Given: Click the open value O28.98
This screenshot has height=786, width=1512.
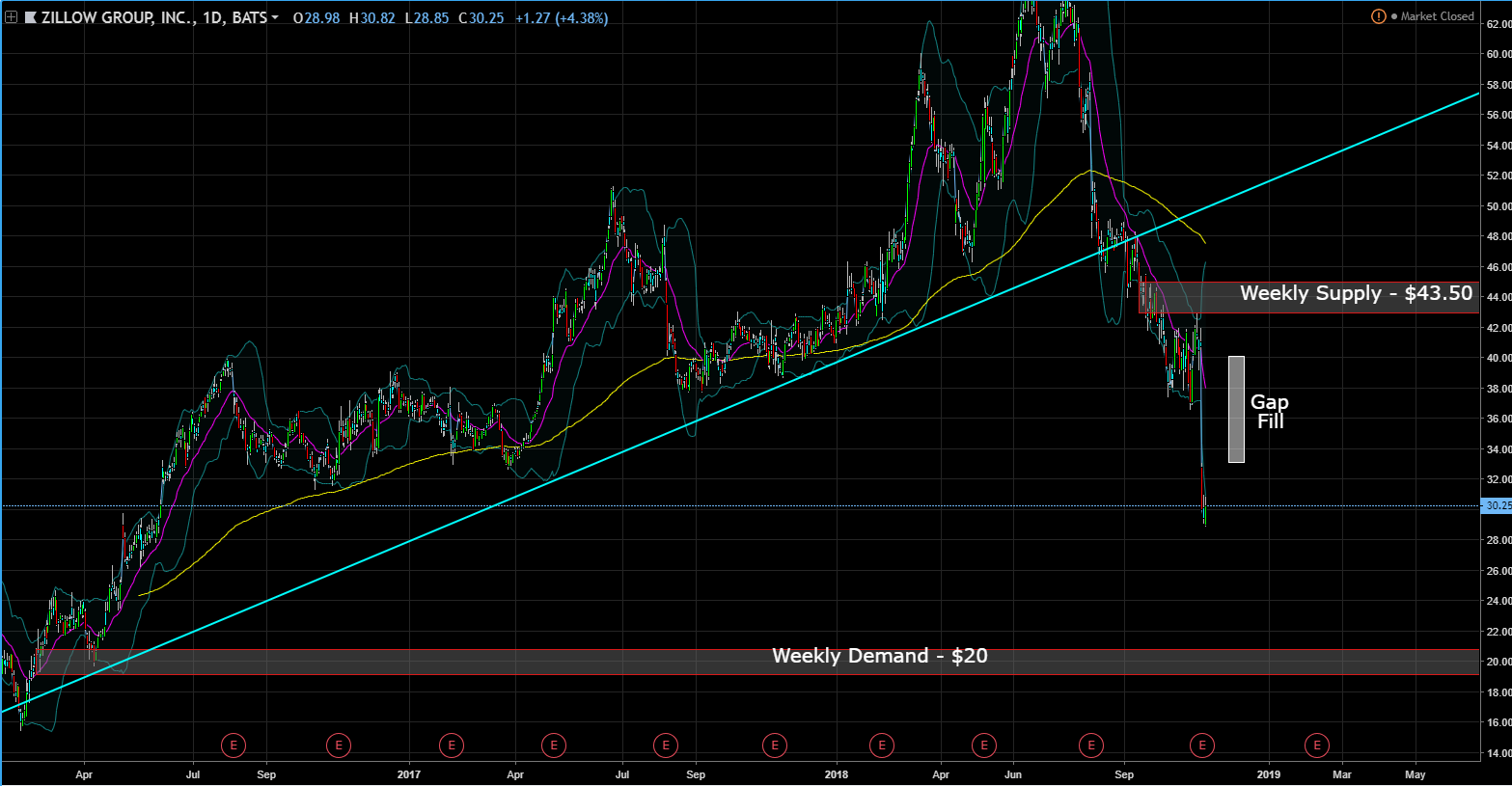Looking at the screenshot, I should [316, 17].
